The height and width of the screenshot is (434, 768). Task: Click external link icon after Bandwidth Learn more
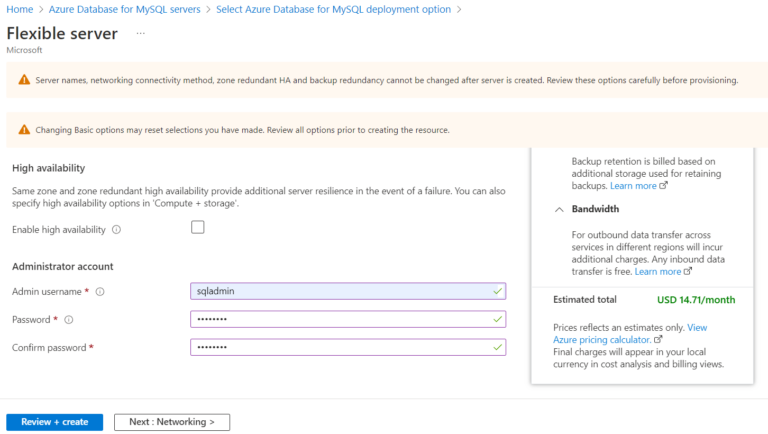click(x=689, y=271)
